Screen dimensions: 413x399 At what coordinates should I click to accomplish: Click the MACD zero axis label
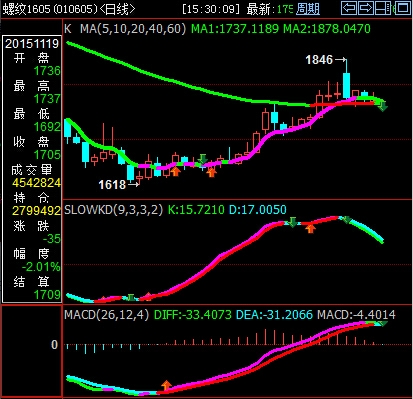54,345
